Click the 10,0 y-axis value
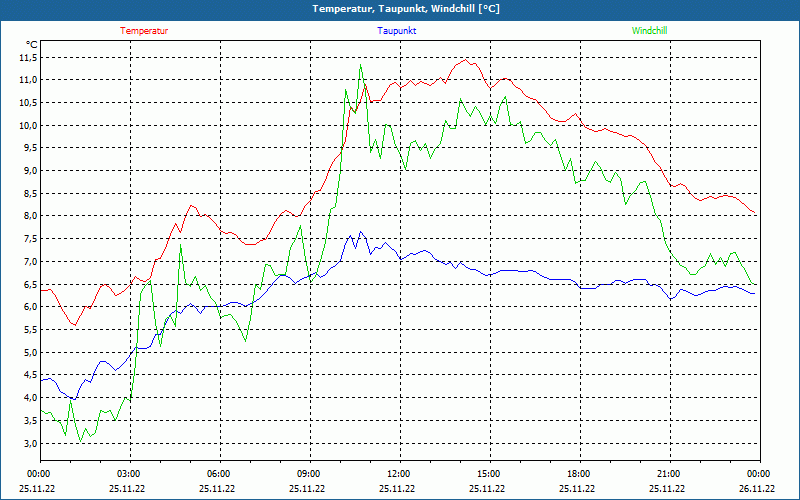 click(28, 126)
